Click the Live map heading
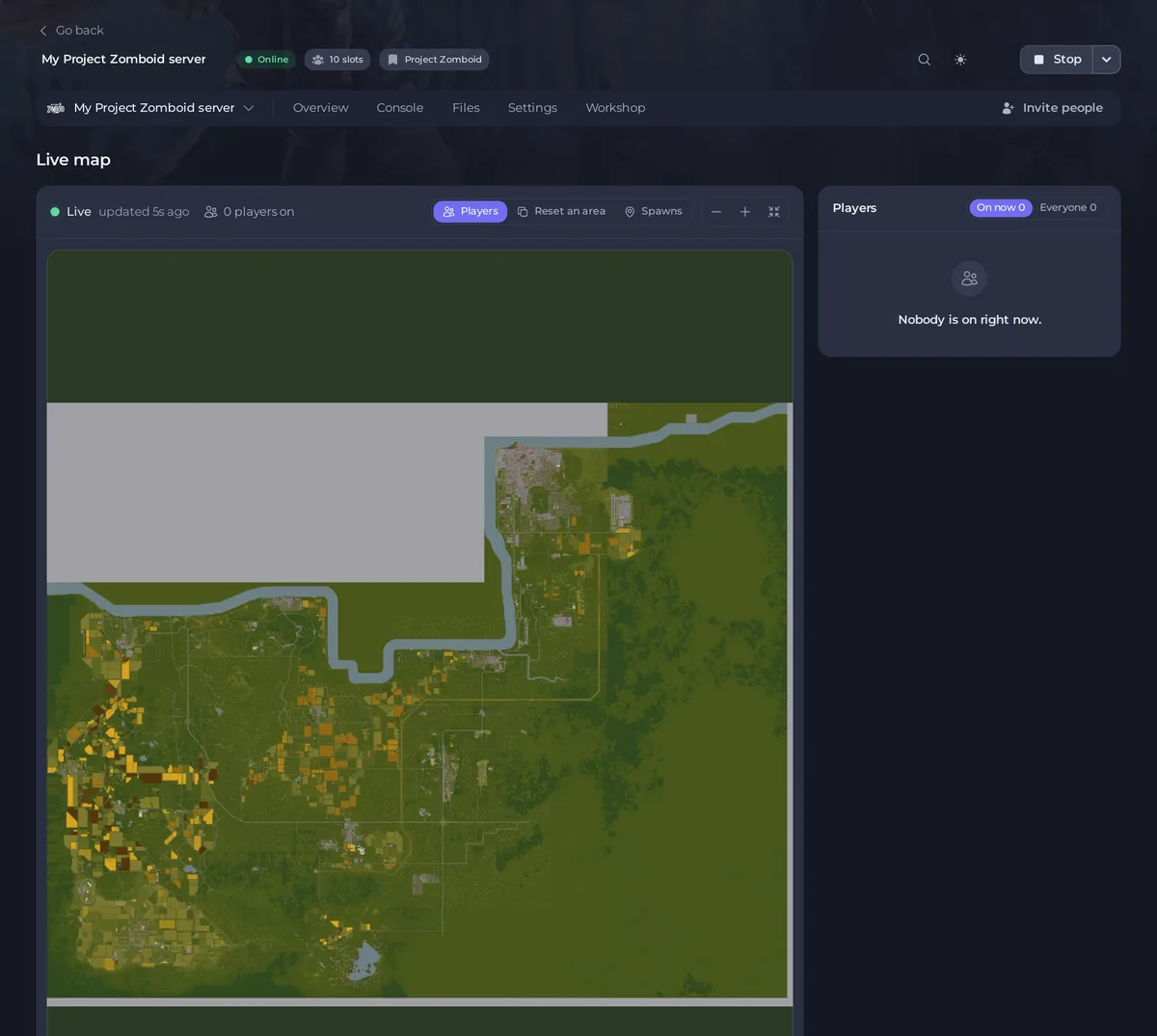 click(x=73, y=160)
